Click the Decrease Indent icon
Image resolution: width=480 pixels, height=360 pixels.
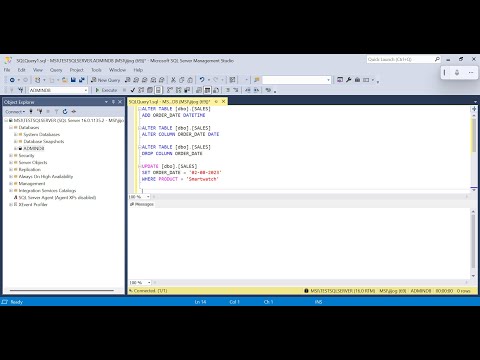pyautogui.click(x=248, y=90)
